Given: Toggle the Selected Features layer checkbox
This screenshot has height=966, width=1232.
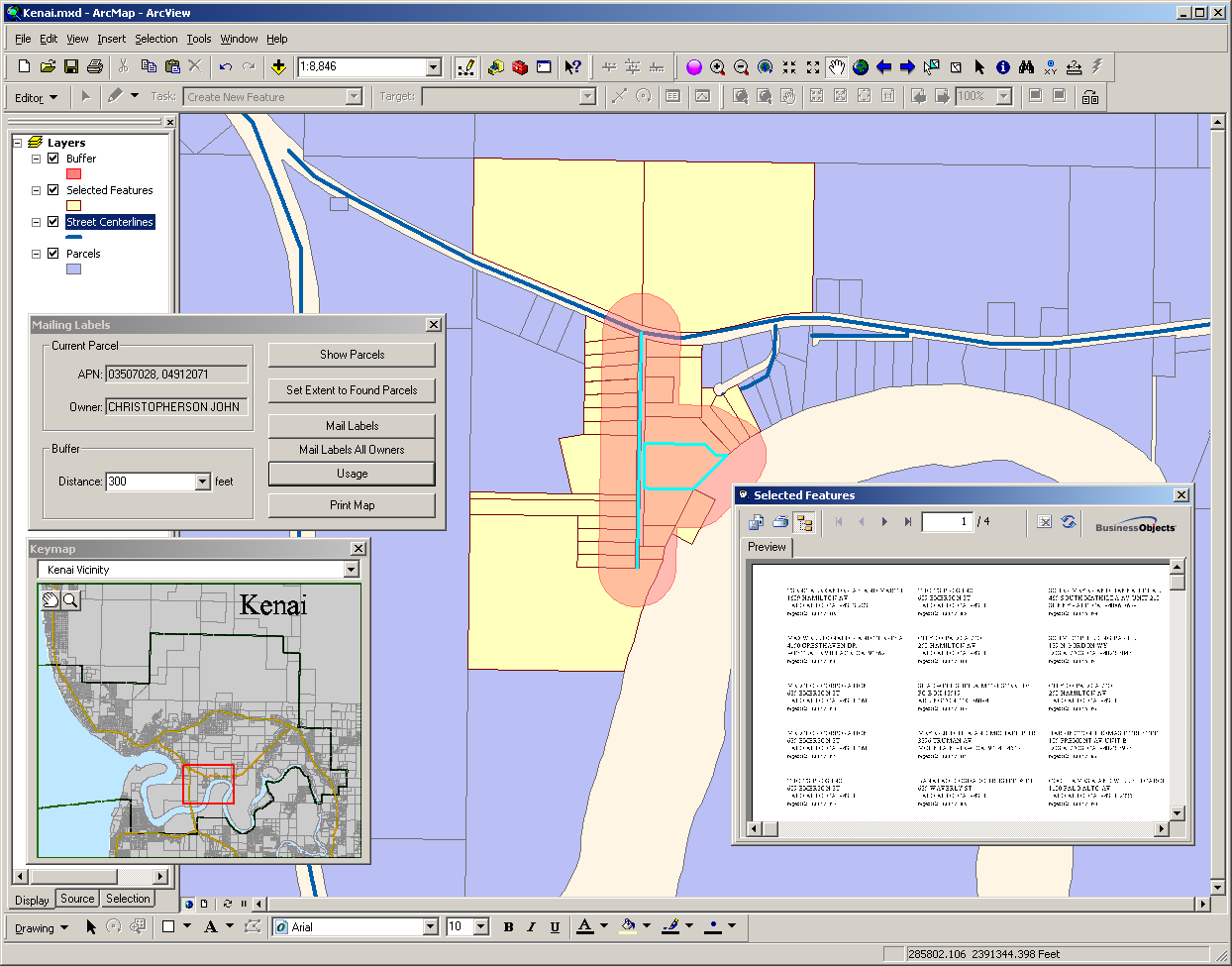Looking at the screenshot, I should [x=53, y=189].
